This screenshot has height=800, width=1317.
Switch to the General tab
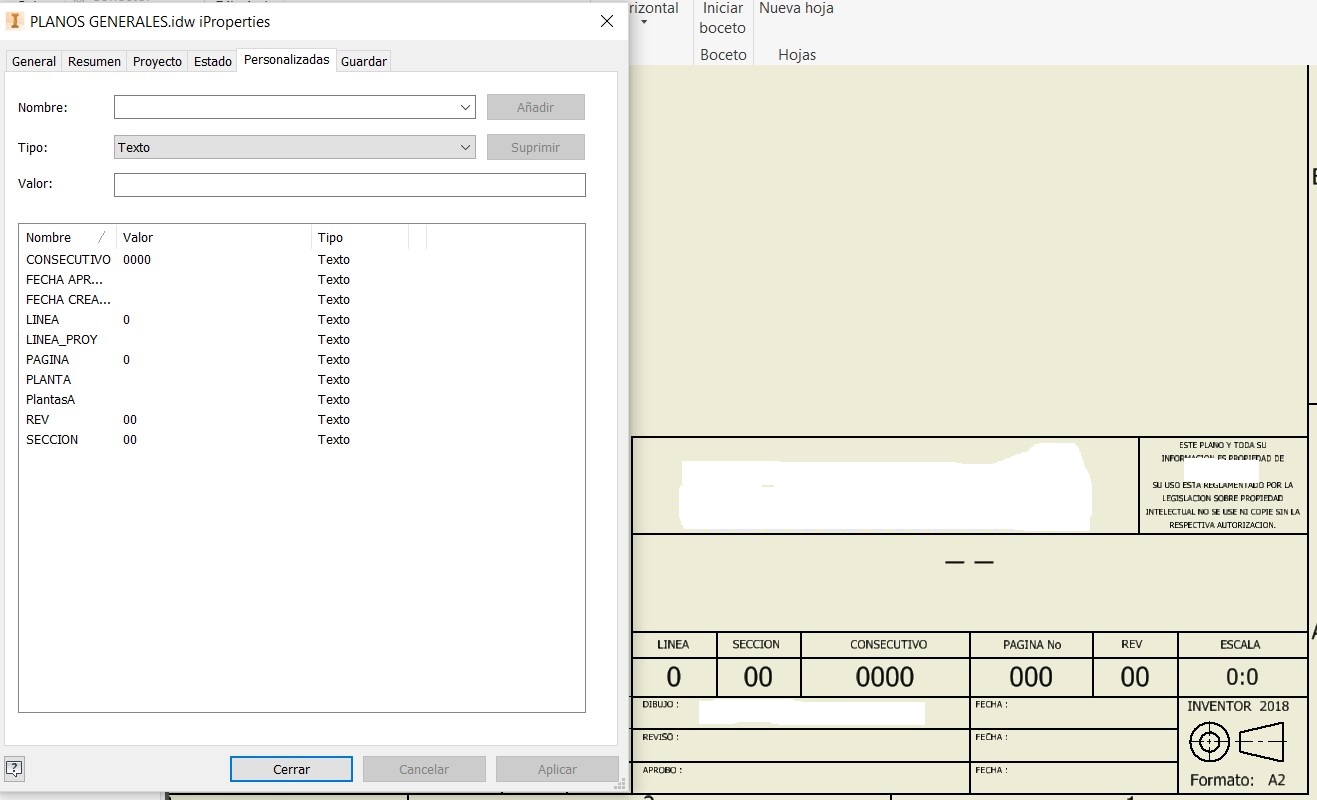pos(33,61)
